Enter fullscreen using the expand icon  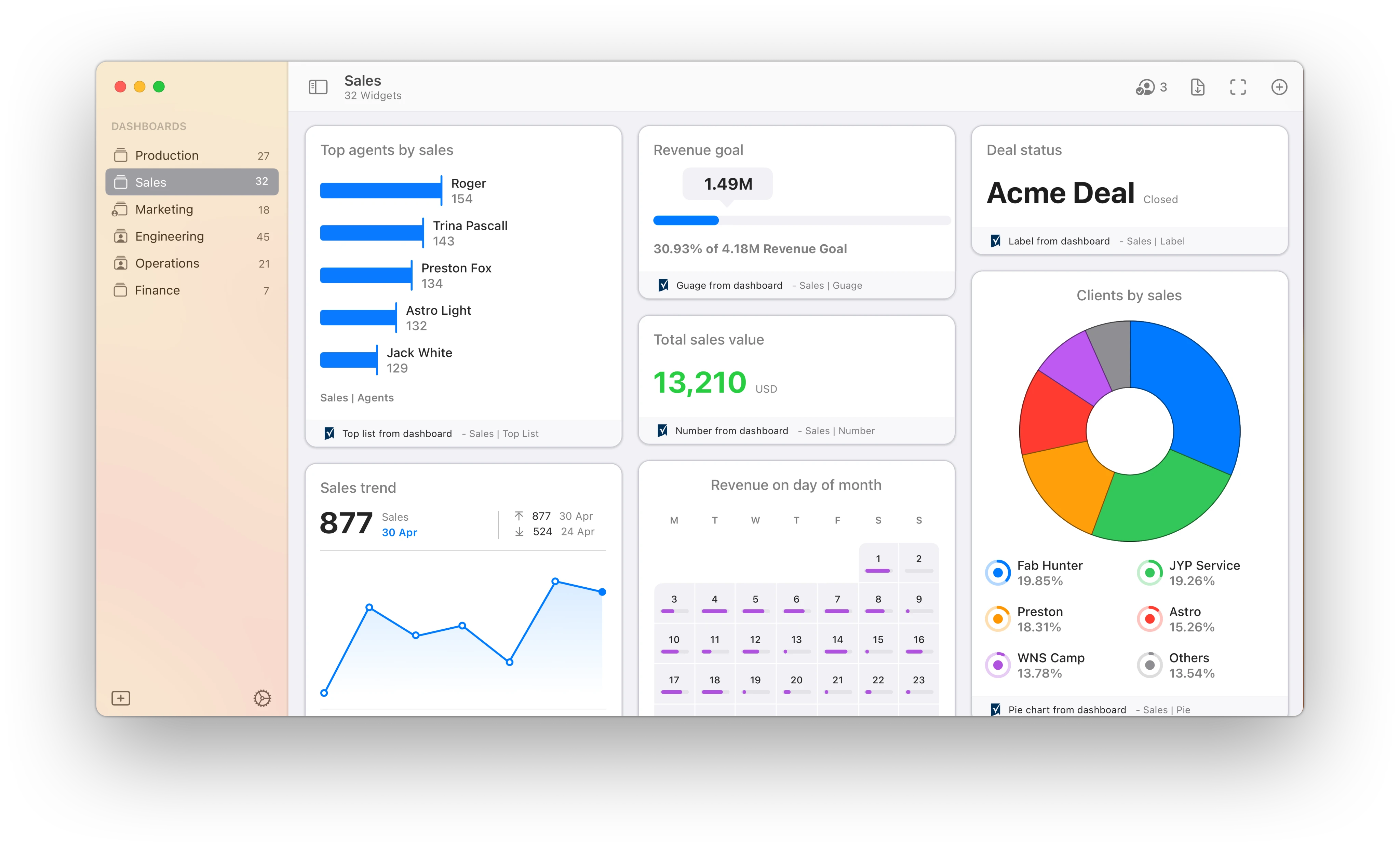(x=1238, y=87)
